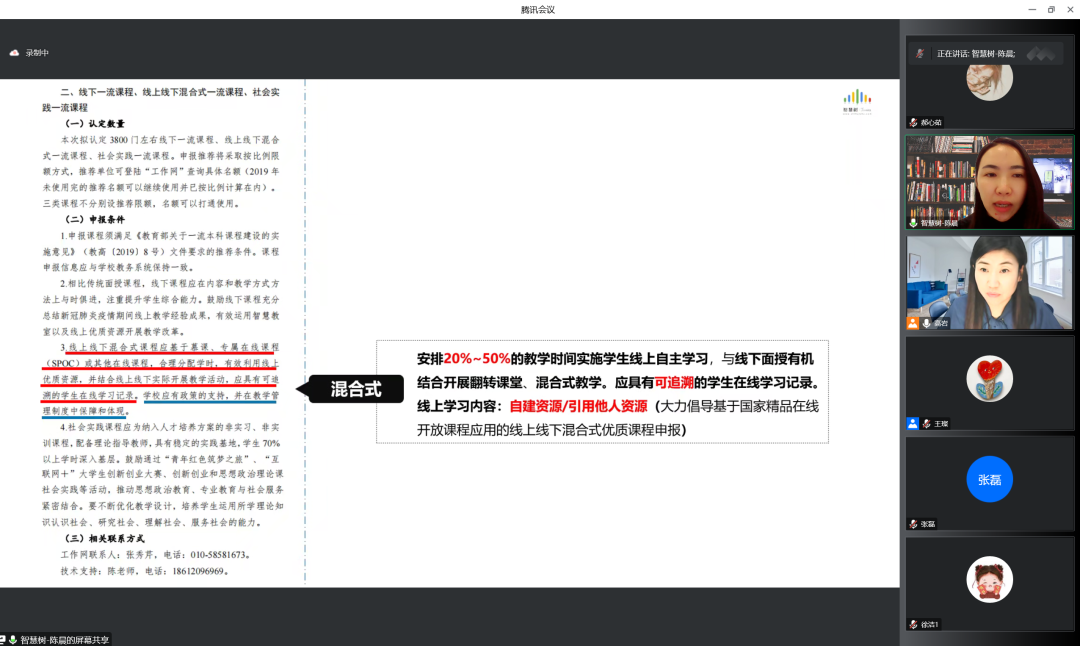Screen dimensions: 1080x646
Task: Click 郝心茹's muted microphone icon
Action: point(913,122)
